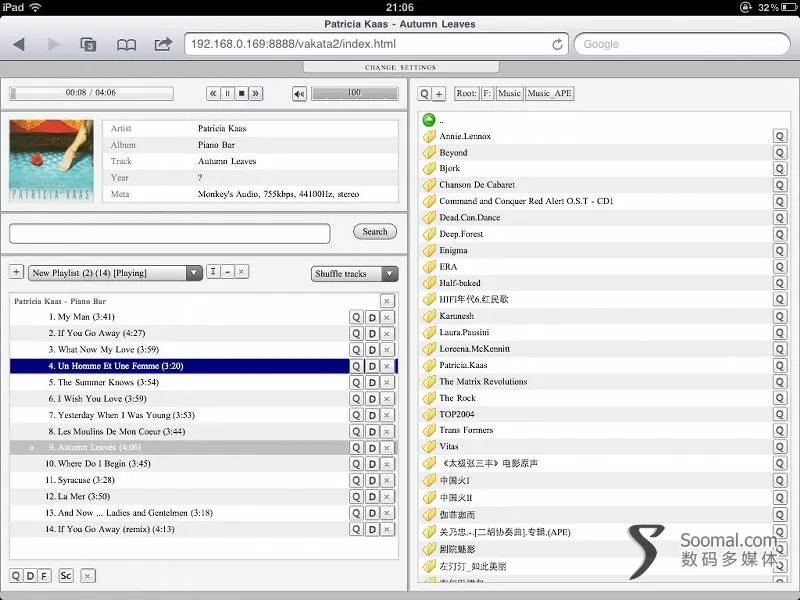Tap the D button below the playlist
800x600 pixels.
(x=30, y=576)
